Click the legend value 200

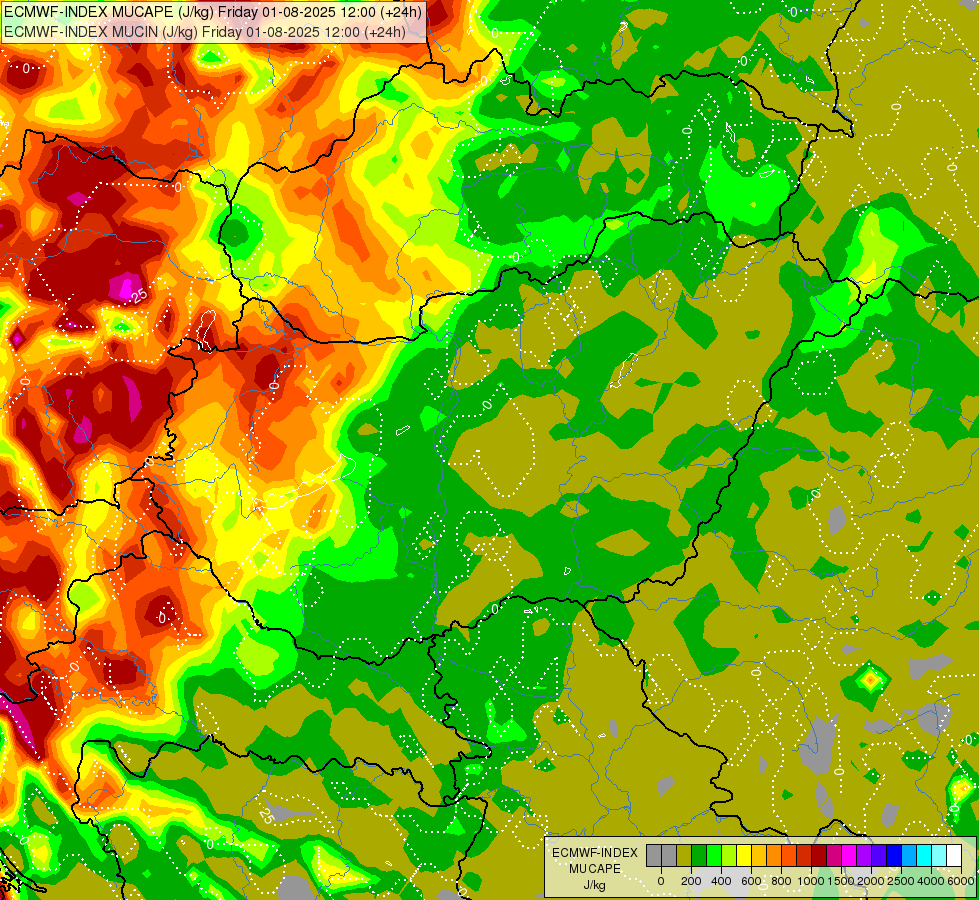(691, 881)
